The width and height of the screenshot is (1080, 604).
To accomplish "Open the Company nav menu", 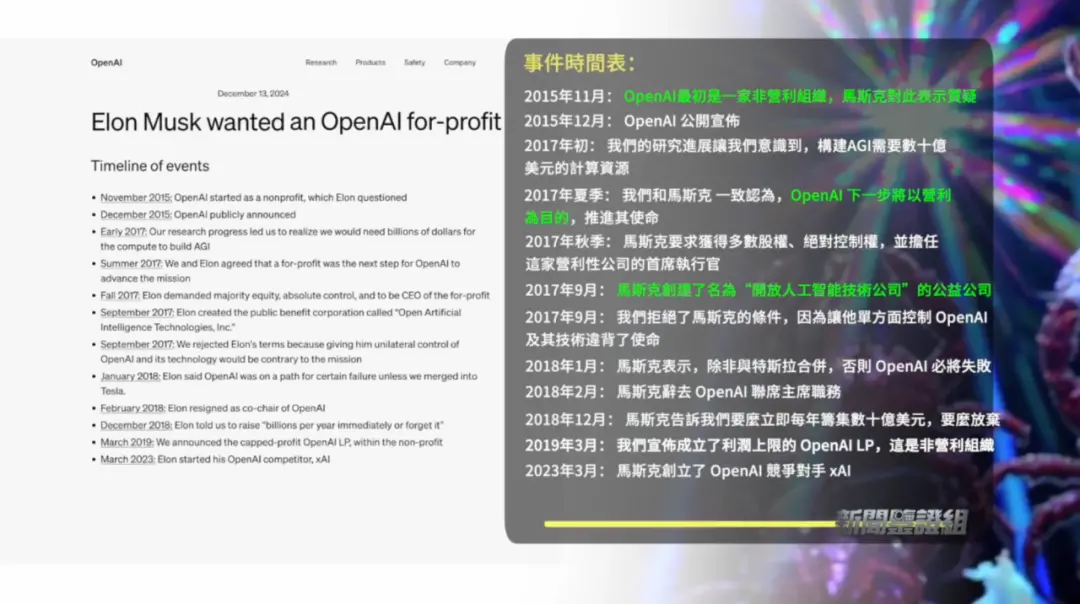I will pyautogui.click(x=460, y=63).
